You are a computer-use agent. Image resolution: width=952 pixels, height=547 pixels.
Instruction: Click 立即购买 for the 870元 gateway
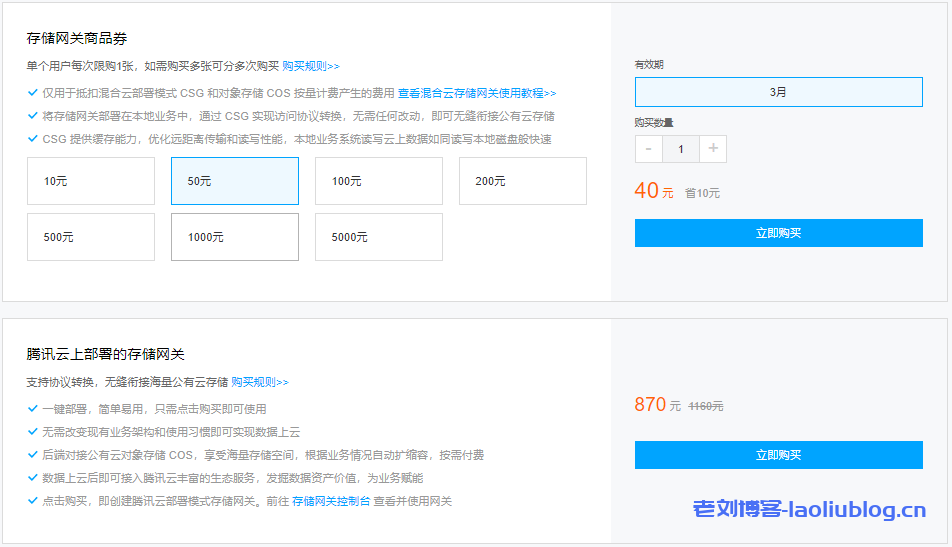(778, 455)
